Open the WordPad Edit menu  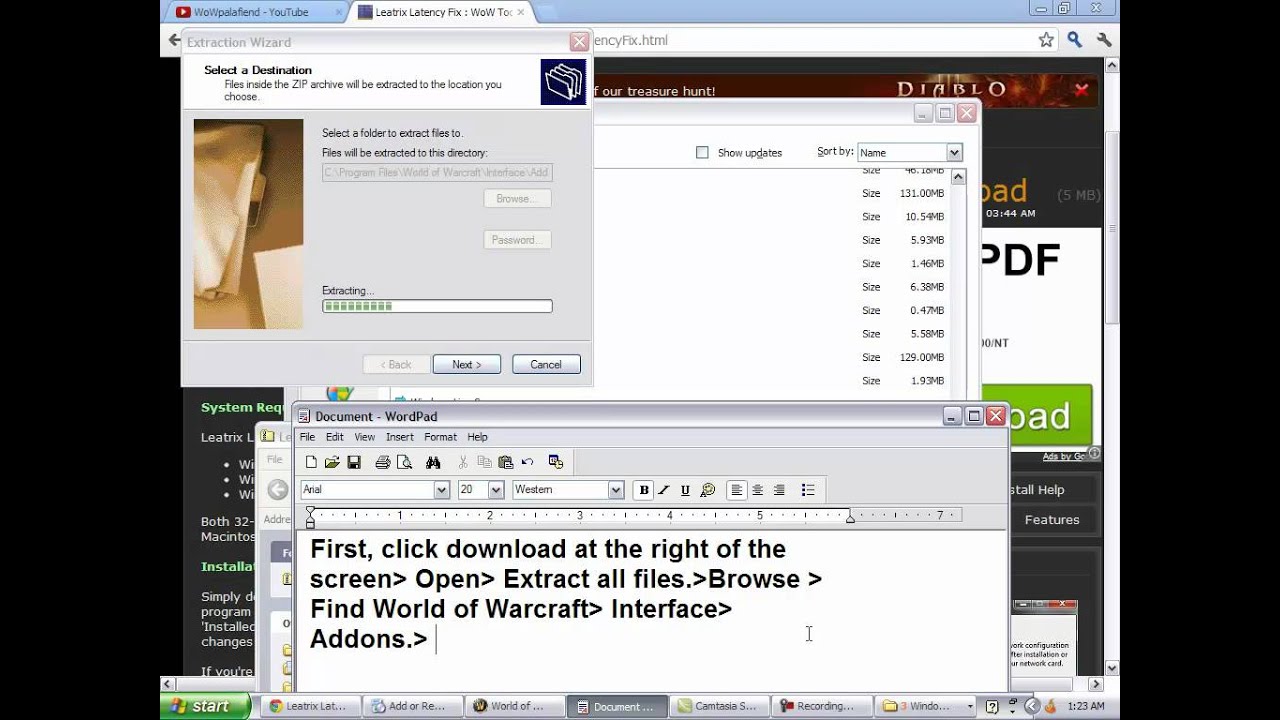coord(334,437)
